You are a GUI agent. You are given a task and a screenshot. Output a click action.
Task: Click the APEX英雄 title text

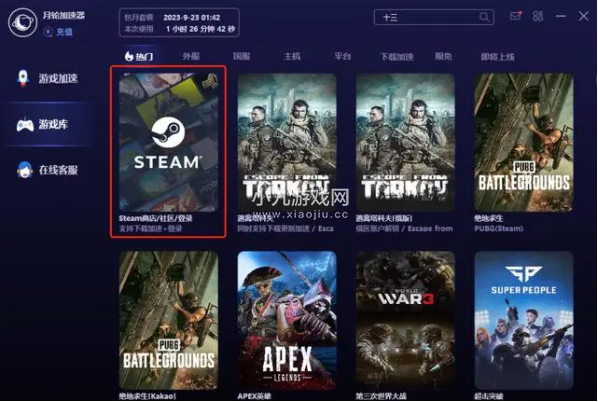(x=254, y=396)
